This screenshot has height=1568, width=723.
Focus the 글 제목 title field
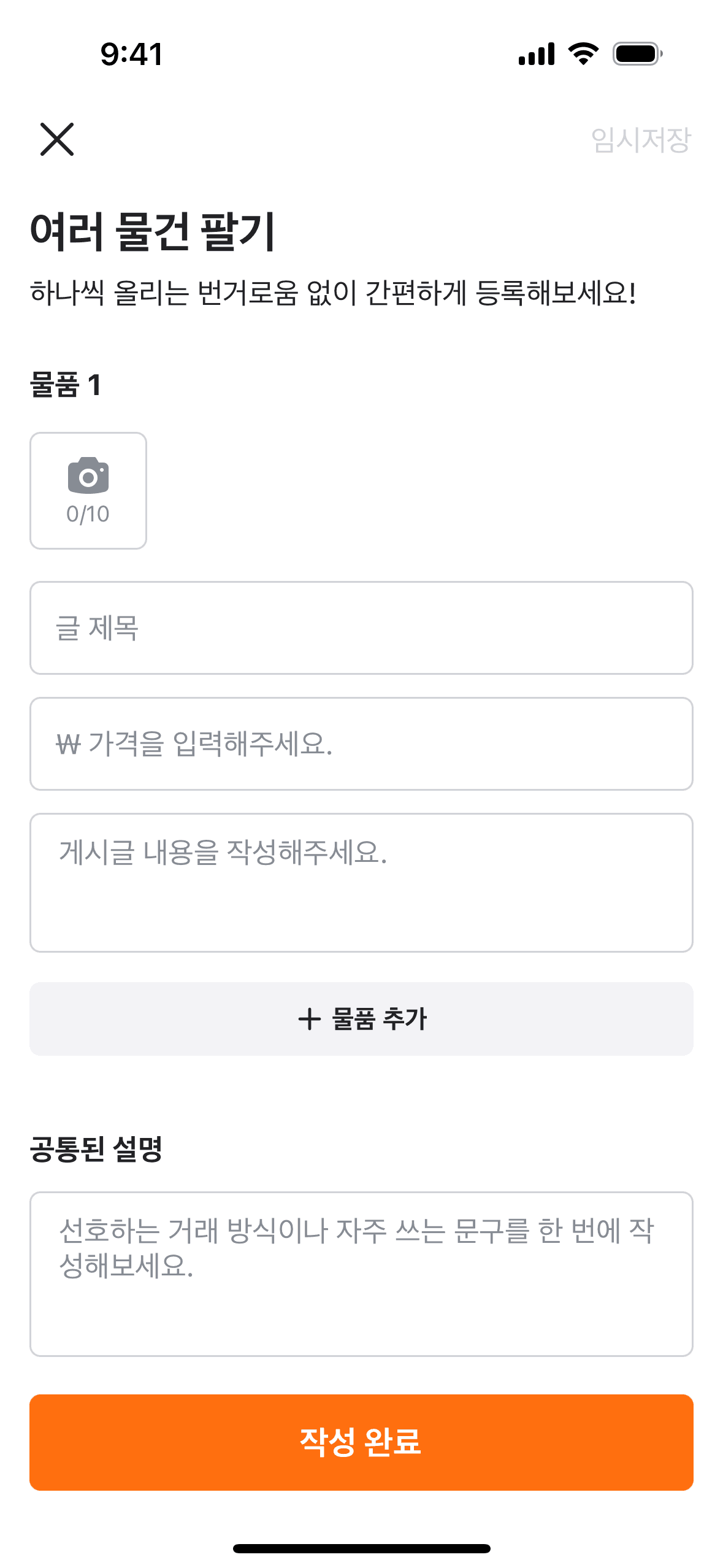[361, 628]
